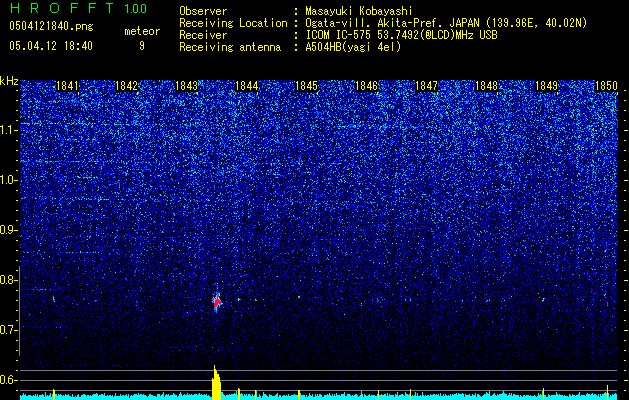Click the 1850 time marker
Screen dimensions: 629x400
click(x=606, y=86)
